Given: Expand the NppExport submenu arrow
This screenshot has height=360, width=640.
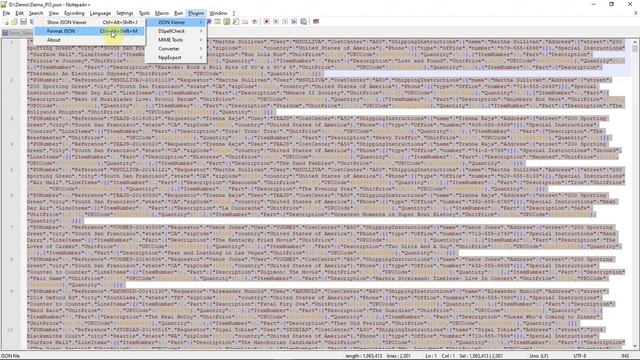Looking at the screenshot, I should coord(201,58).
